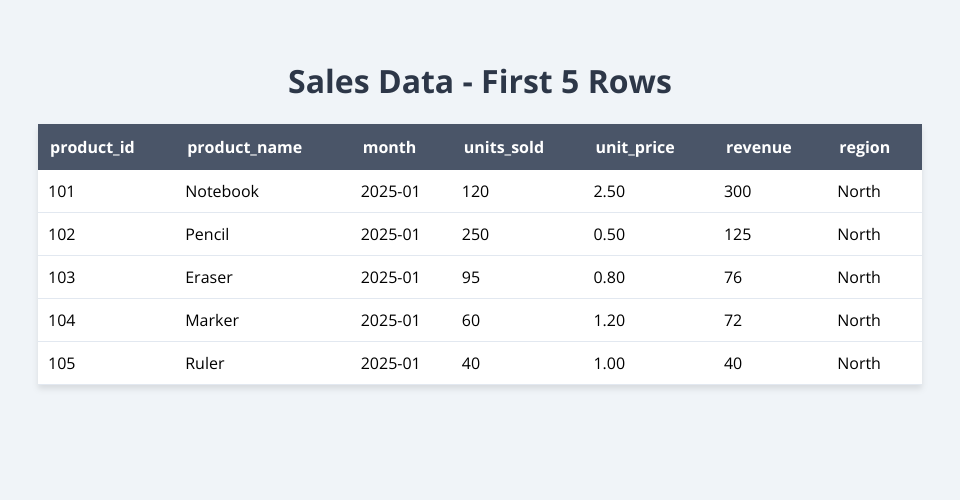Select the month column header
This screenshot has height=500, width=960.
click(x=389, y=147)
